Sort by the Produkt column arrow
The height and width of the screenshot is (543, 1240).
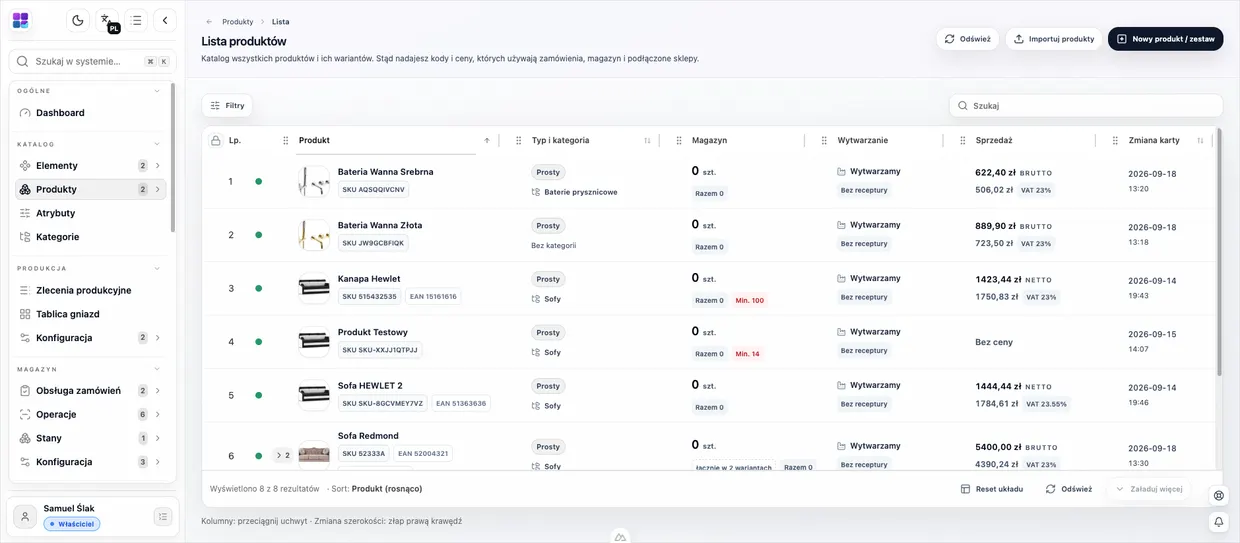tap(487, 141)
